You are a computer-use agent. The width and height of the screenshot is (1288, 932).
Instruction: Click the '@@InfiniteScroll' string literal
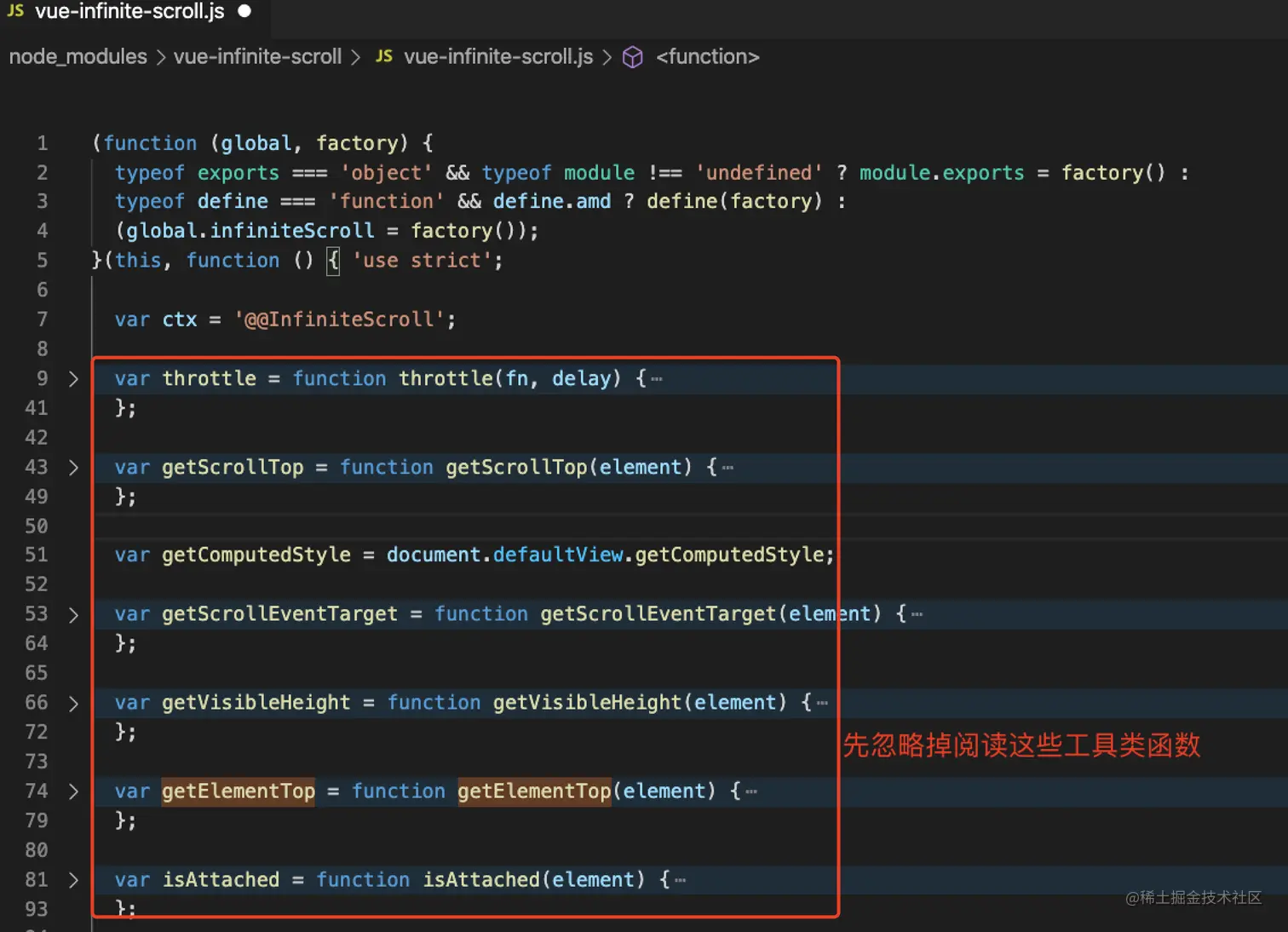coord(340,319)
